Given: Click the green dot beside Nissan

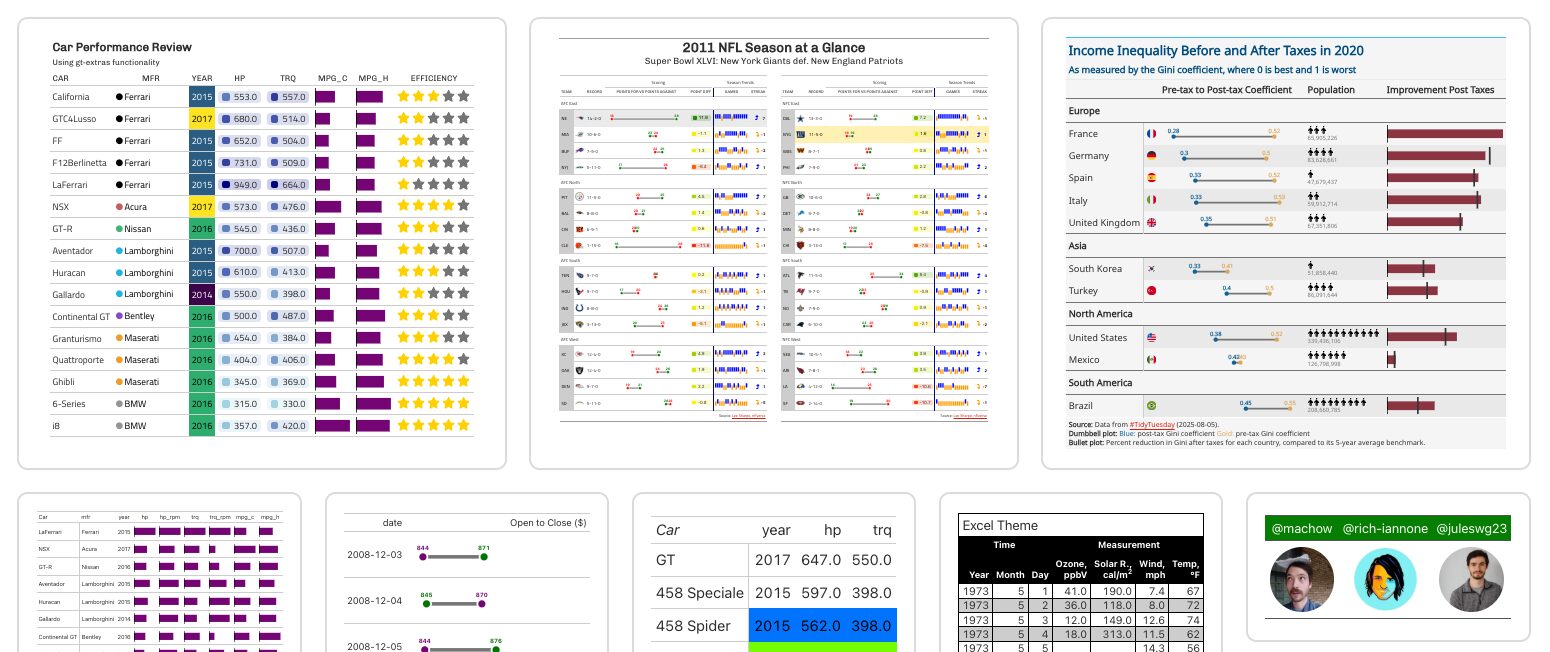Looking at the screenshot, I should tap(119, 229).
